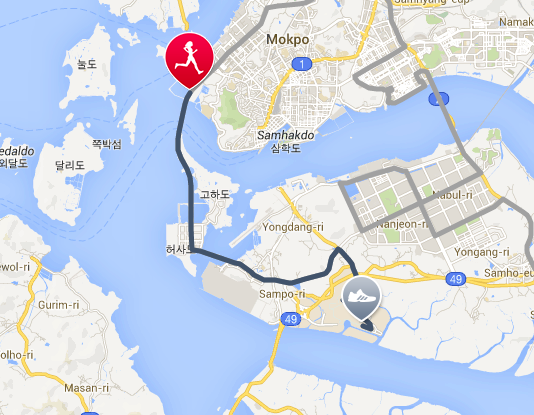Select the Masan-ri label
This screenshot has width=534, height=415.
(87, 388)
